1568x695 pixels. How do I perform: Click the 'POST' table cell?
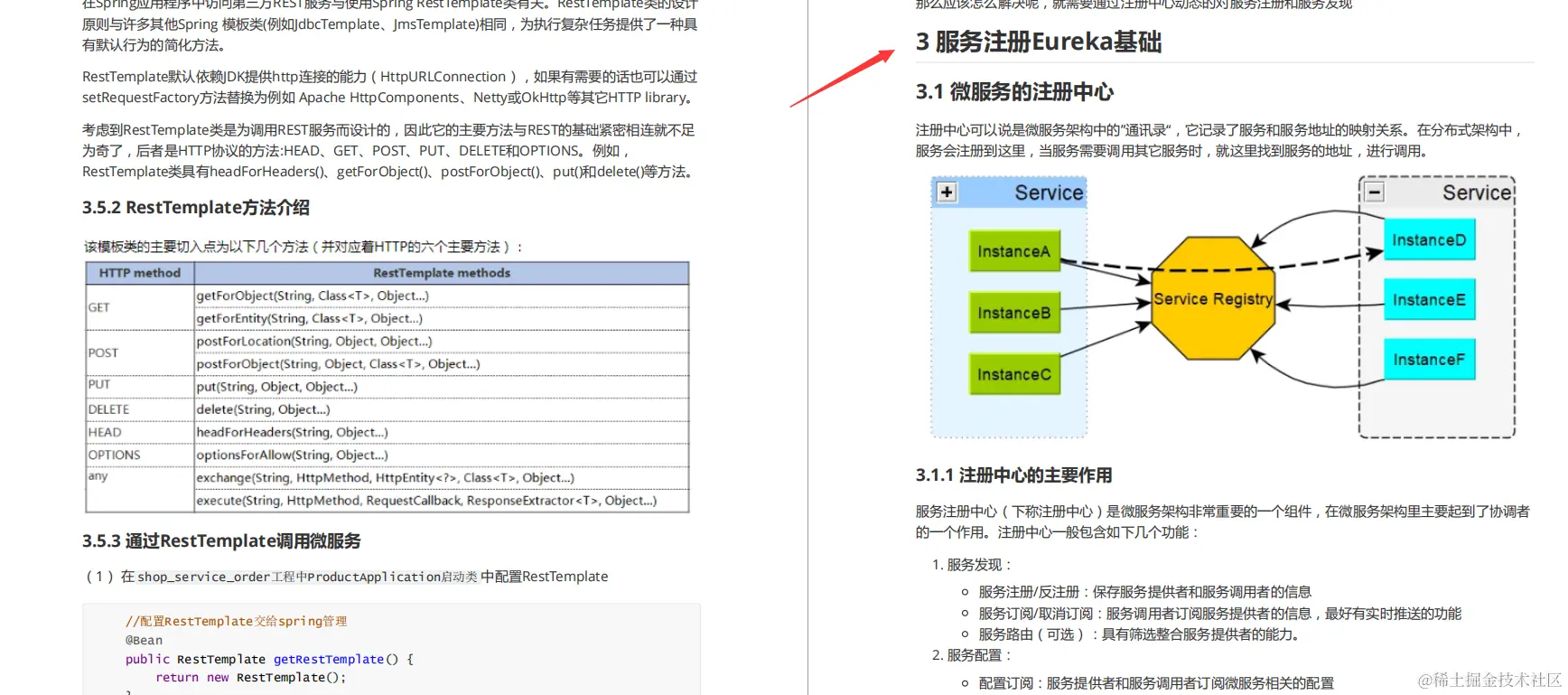pyautogui.click(x=140, y=352)
